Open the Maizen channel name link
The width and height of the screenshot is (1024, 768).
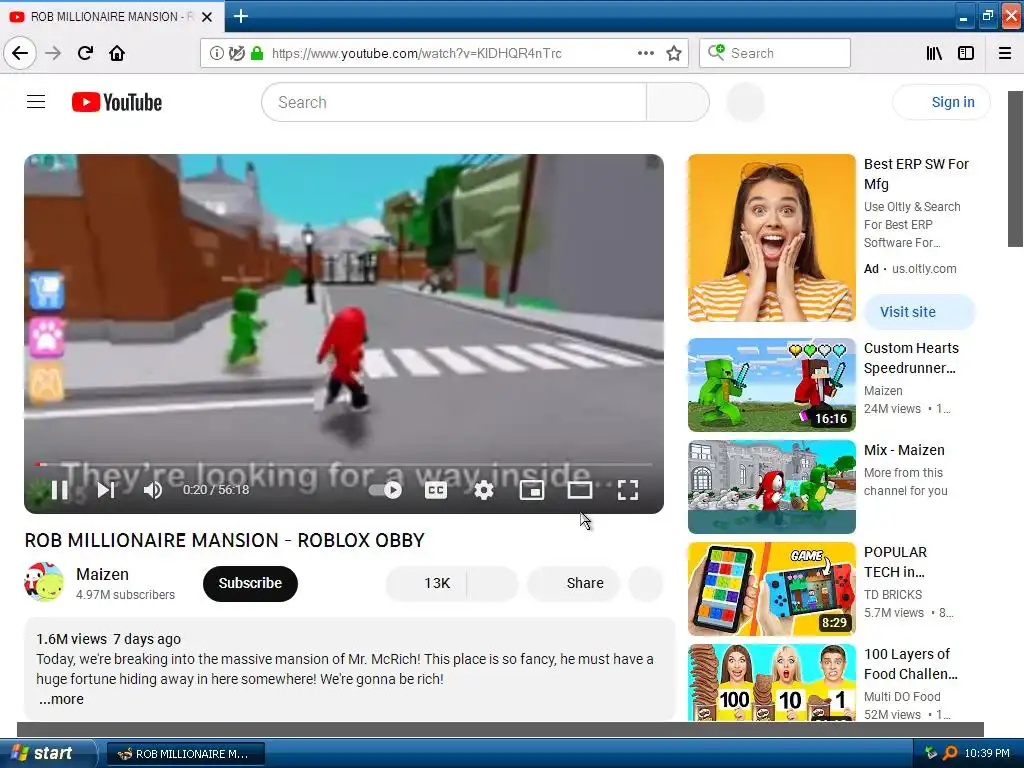[103, 574]
